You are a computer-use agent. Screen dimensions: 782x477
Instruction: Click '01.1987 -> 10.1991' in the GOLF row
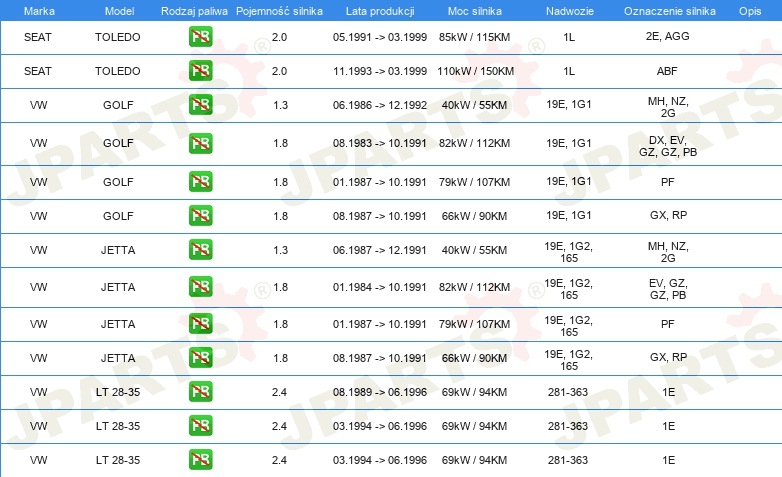(x=380, y=182)
